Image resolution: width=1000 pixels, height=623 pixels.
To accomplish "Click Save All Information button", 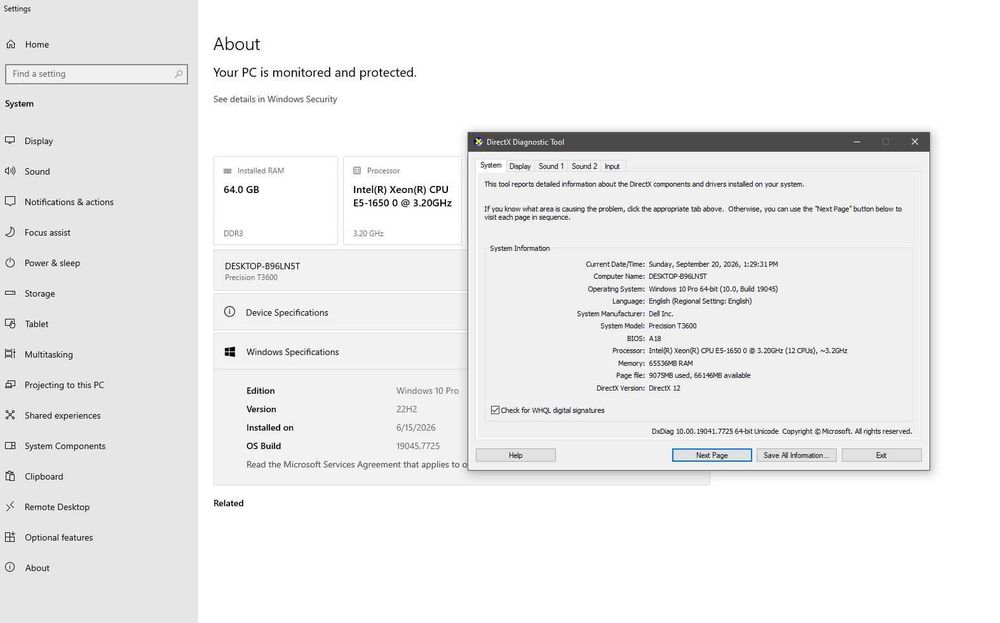I will click(797, 455).
